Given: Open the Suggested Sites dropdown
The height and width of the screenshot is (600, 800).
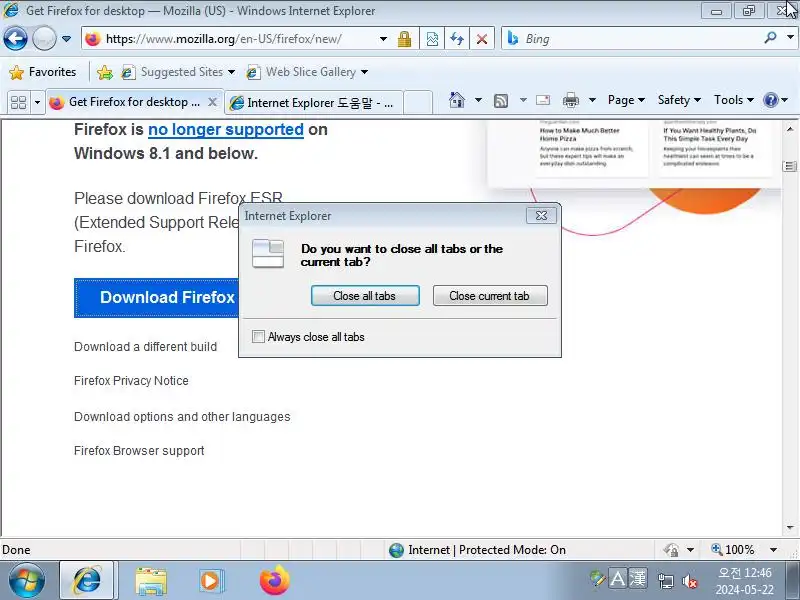Looking at the screenshot, I should (x=179, y=72).
